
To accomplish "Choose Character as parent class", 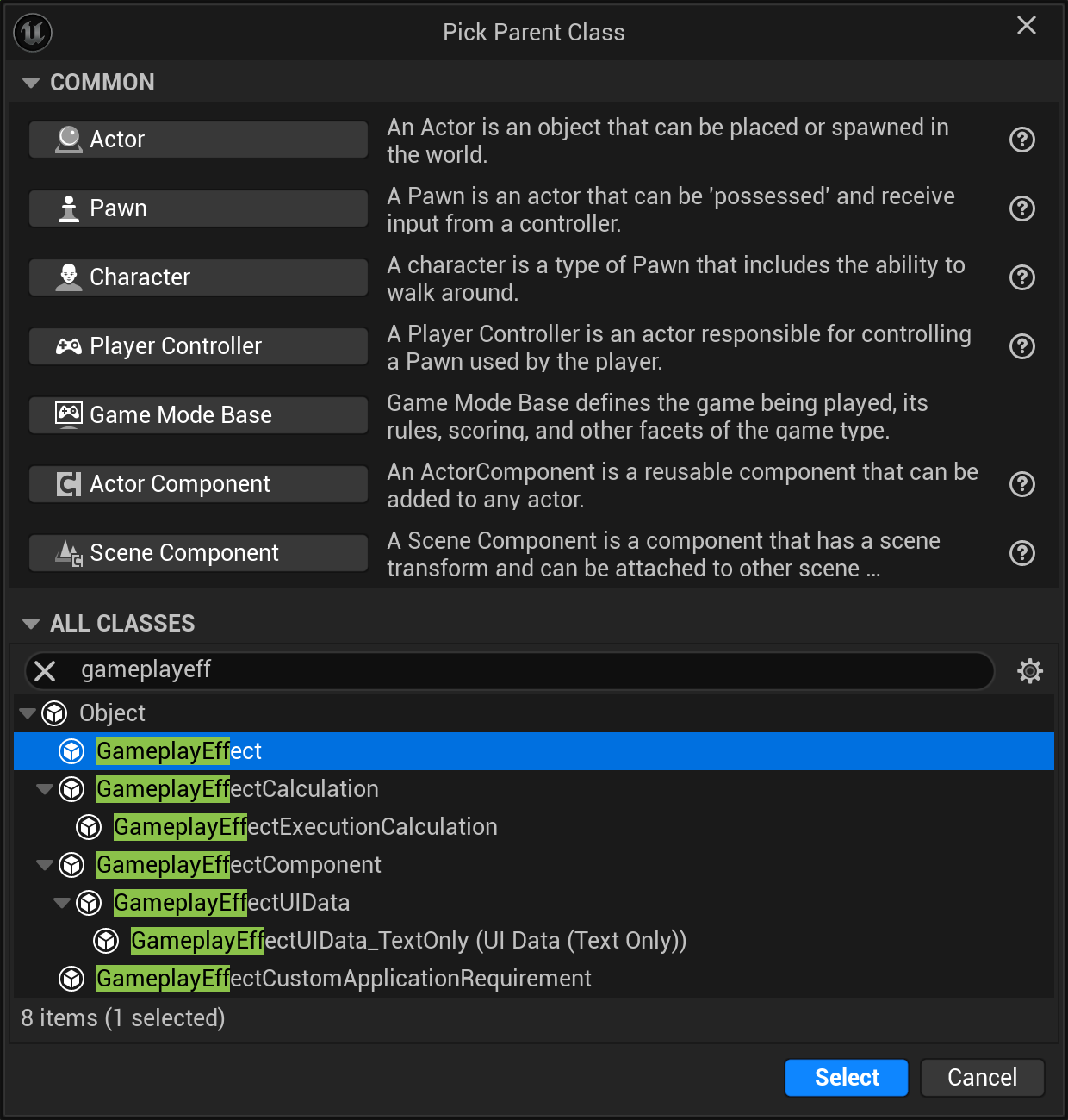I will [199, 277].
